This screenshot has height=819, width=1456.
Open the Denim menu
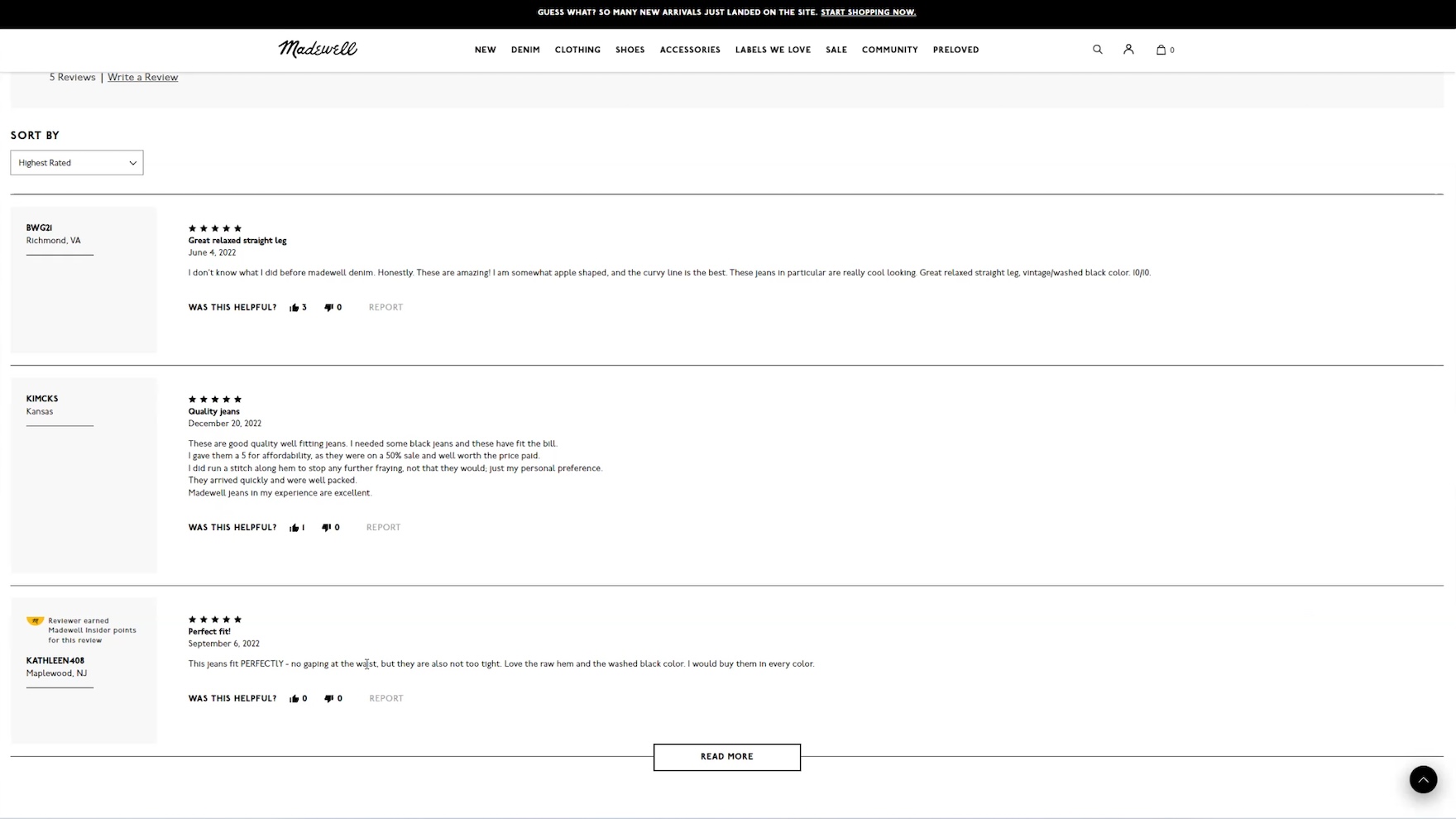(525, 50)
